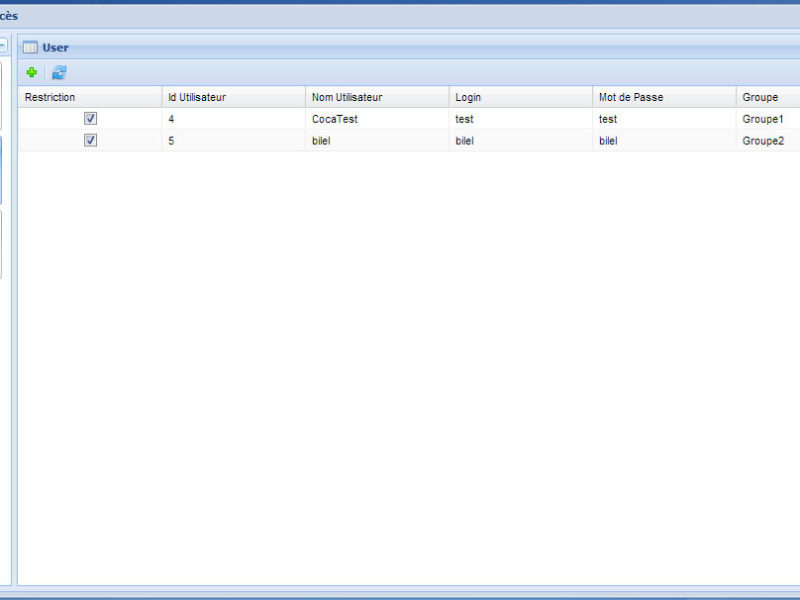
Task: Click the User panel title
Action: click(x=55, y=47)
